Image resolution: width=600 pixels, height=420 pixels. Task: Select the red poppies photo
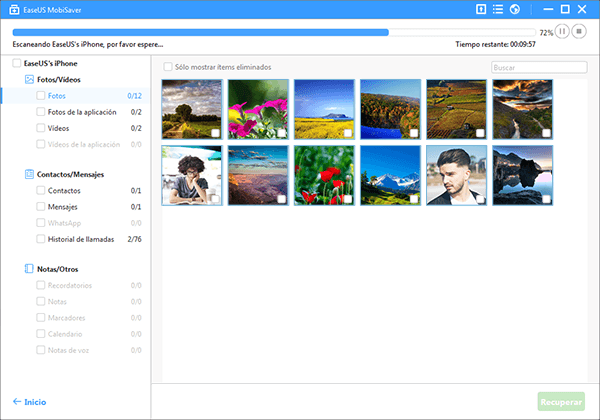point(324,175)
